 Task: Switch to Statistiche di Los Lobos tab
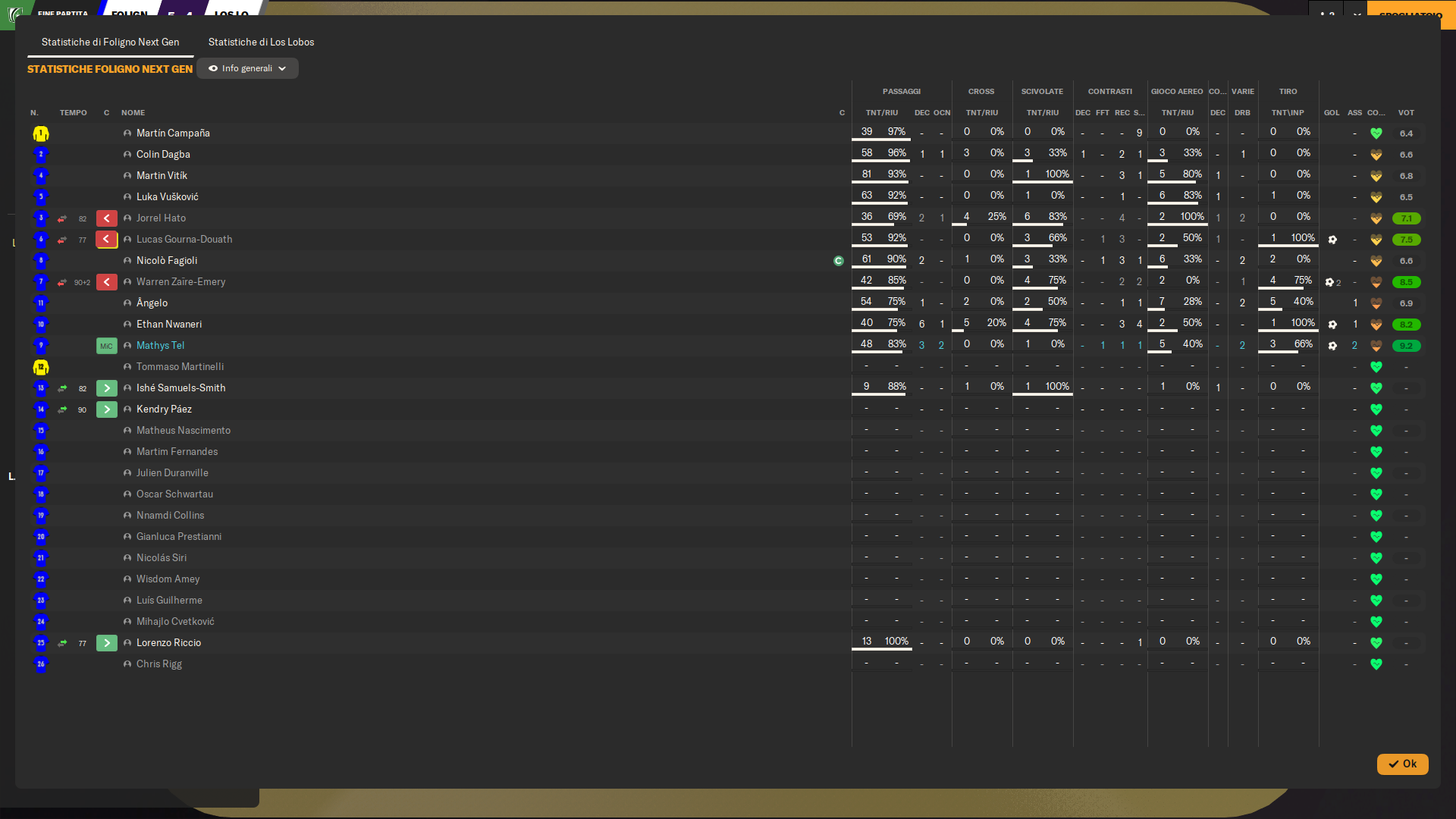[x=261, y=42]
